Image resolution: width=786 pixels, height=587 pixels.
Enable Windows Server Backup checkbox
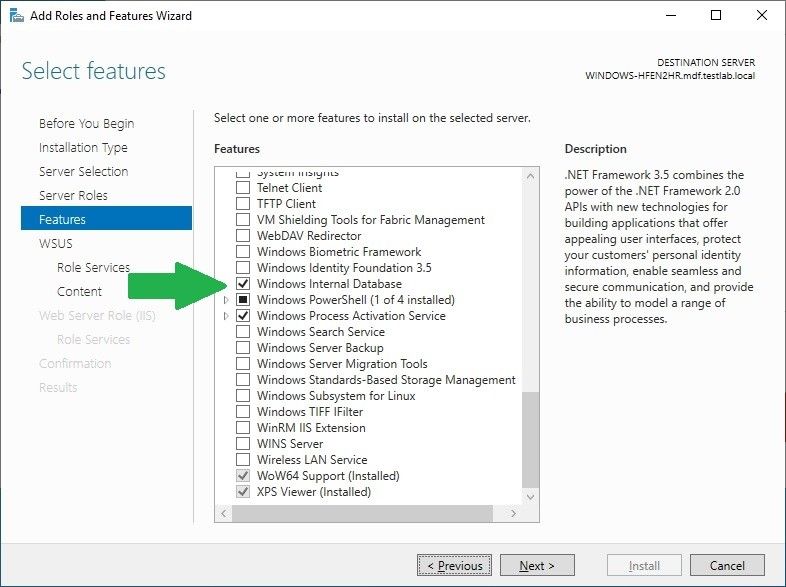pos(243,348)
